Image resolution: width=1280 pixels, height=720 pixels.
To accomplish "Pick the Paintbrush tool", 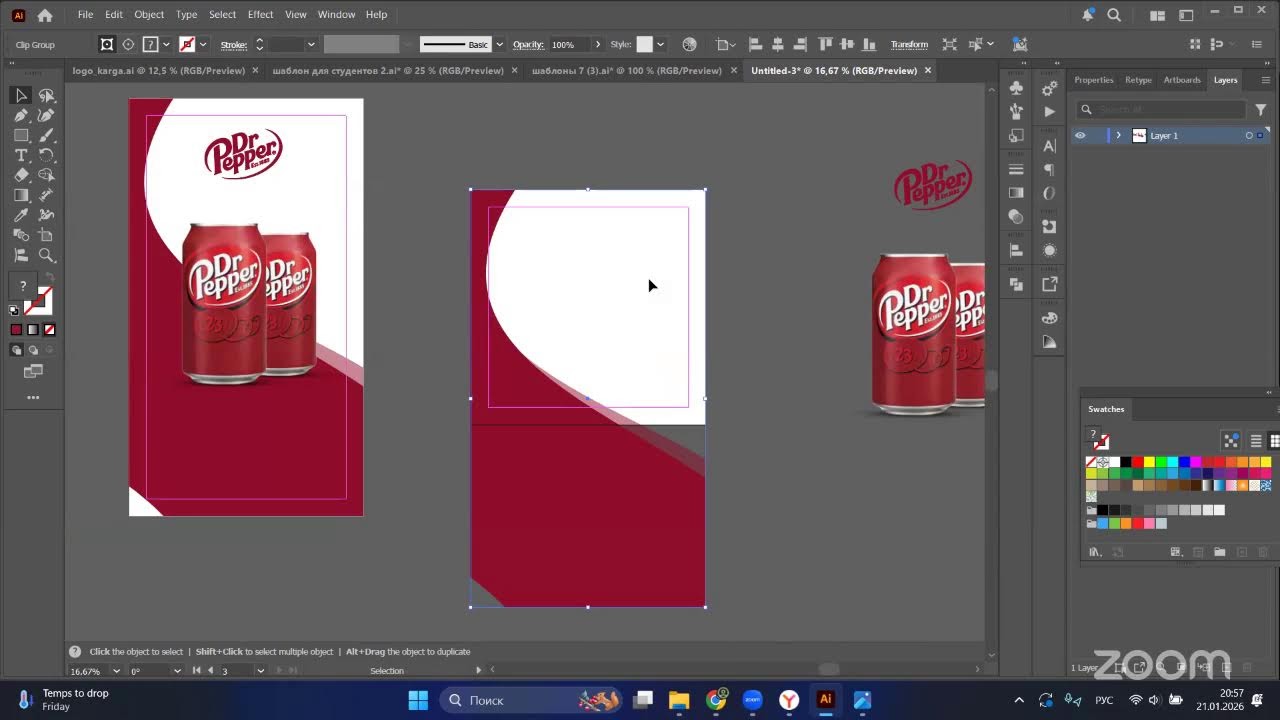I will (46, 135).
